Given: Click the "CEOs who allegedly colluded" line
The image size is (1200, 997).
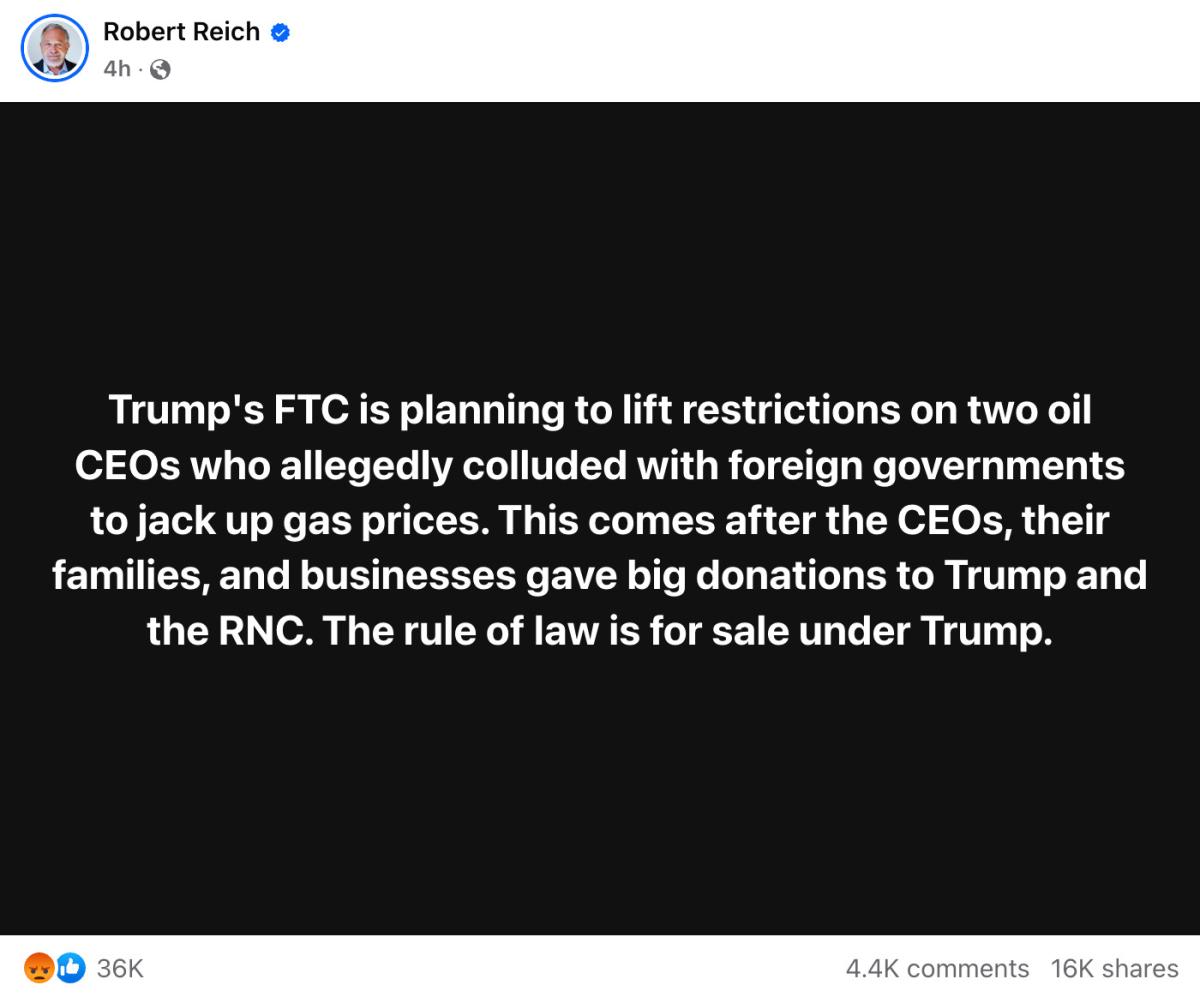Looking at the screenshot, I should pos(600,465).
